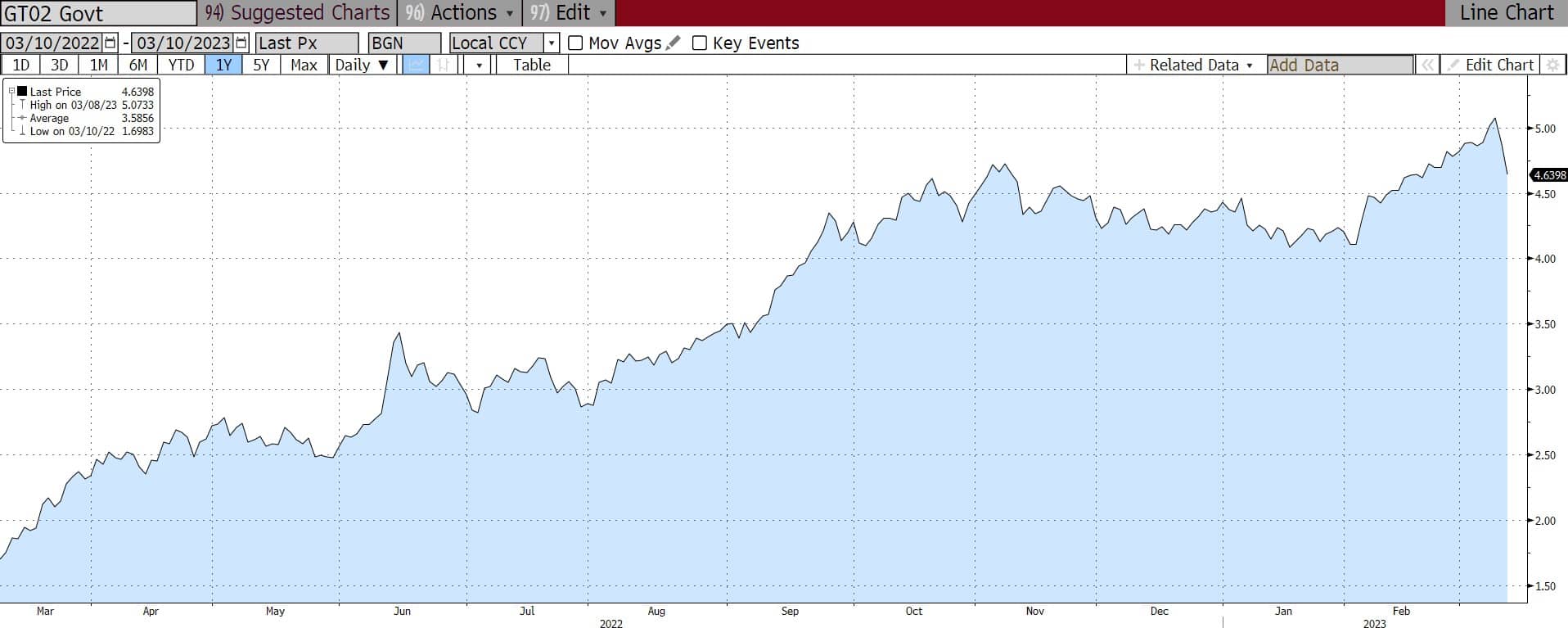Viewport: 1568px width, 628px height.
Task: Enable the Mov Avgs checkbox
Action: [x=575, y=43]
